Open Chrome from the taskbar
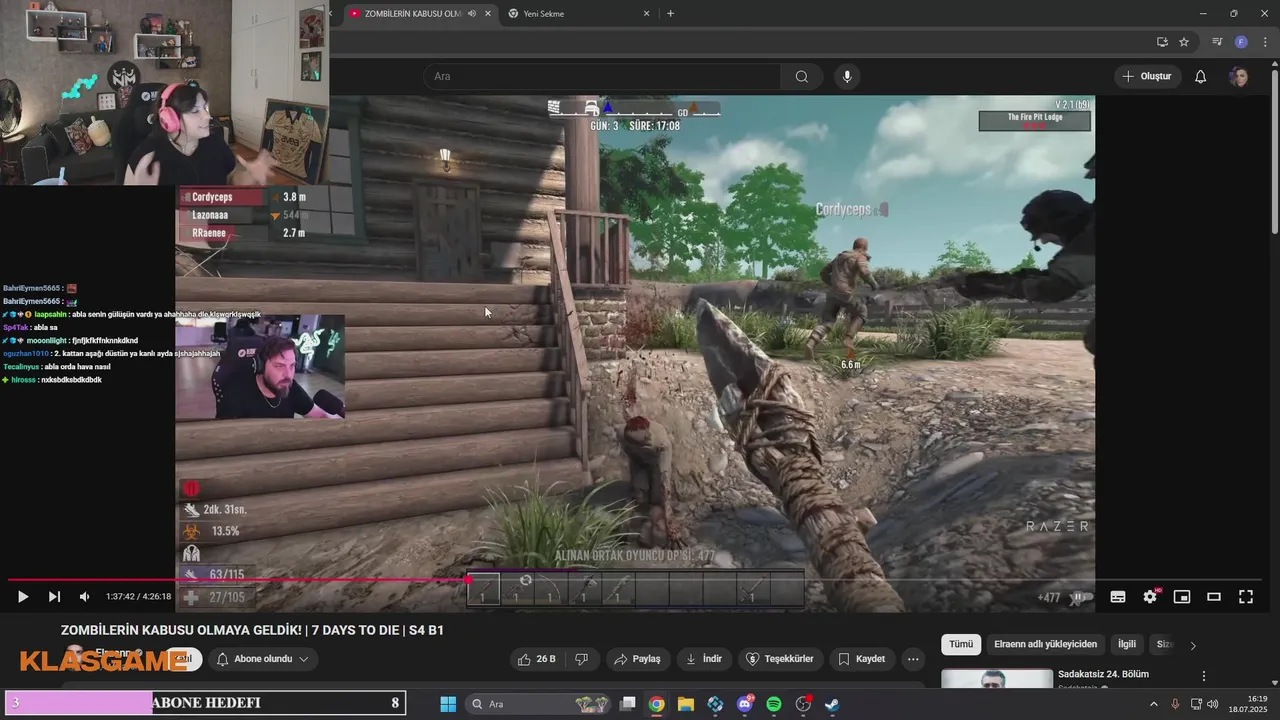 (x=656, y=704)
